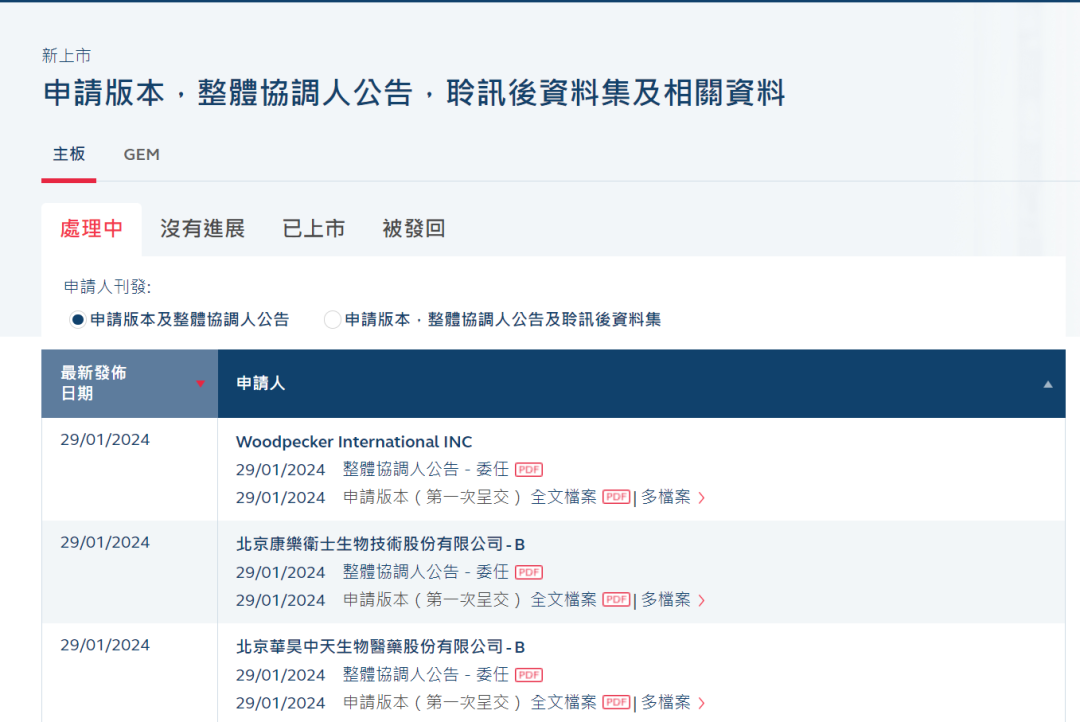
Task: Click red sort arrow in 最新發佈日期 header
Action: pyautogui.click(x=200, y=384)
